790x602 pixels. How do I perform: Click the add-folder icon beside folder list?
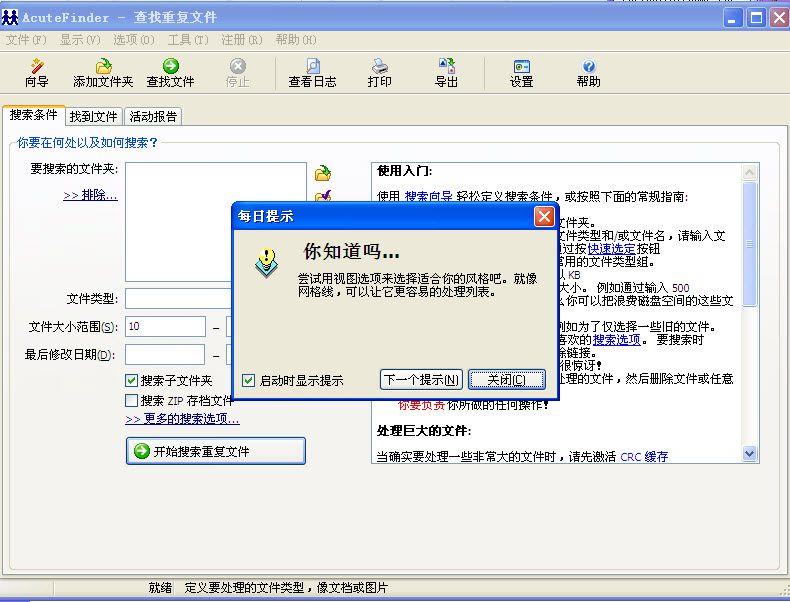[322, 174]
